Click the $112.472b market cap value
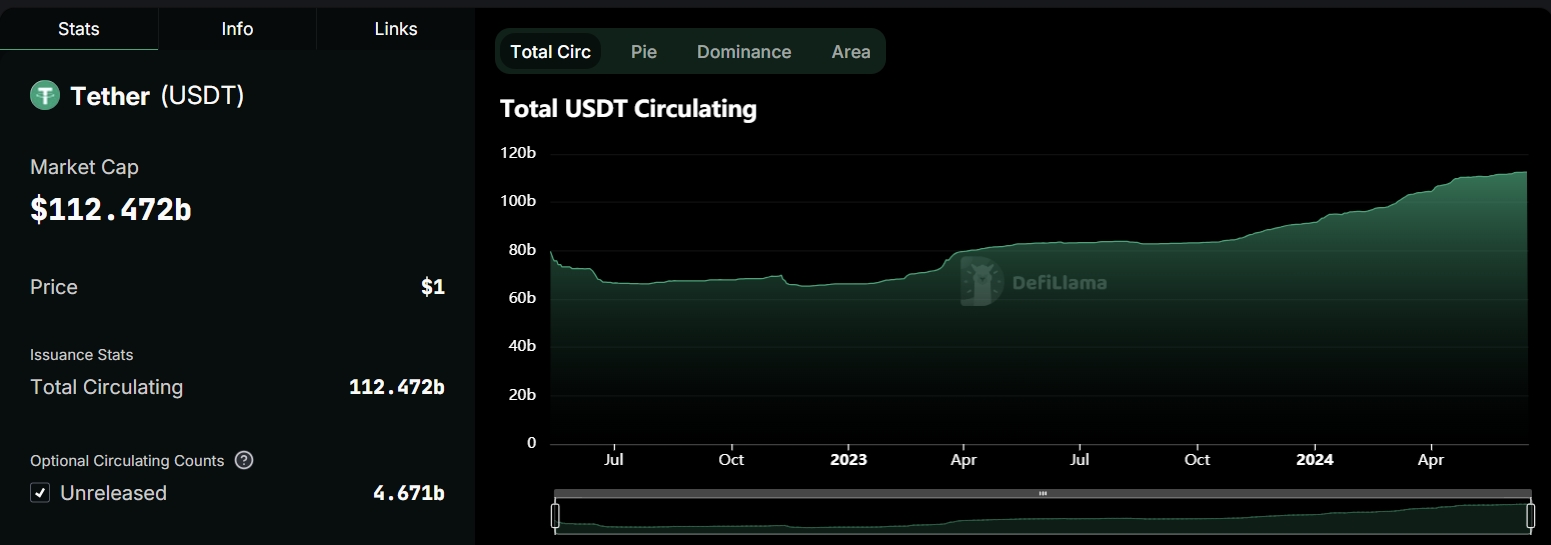This screenshot has width=1551, height=545. pyautogui.click(x=110, y=209)
